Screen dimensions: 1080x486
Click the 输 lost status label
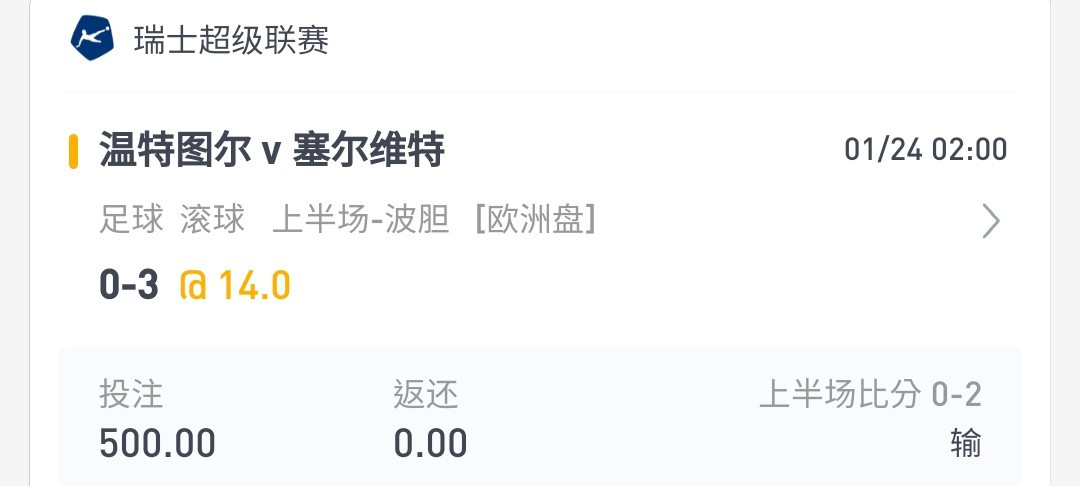[966, 443]
